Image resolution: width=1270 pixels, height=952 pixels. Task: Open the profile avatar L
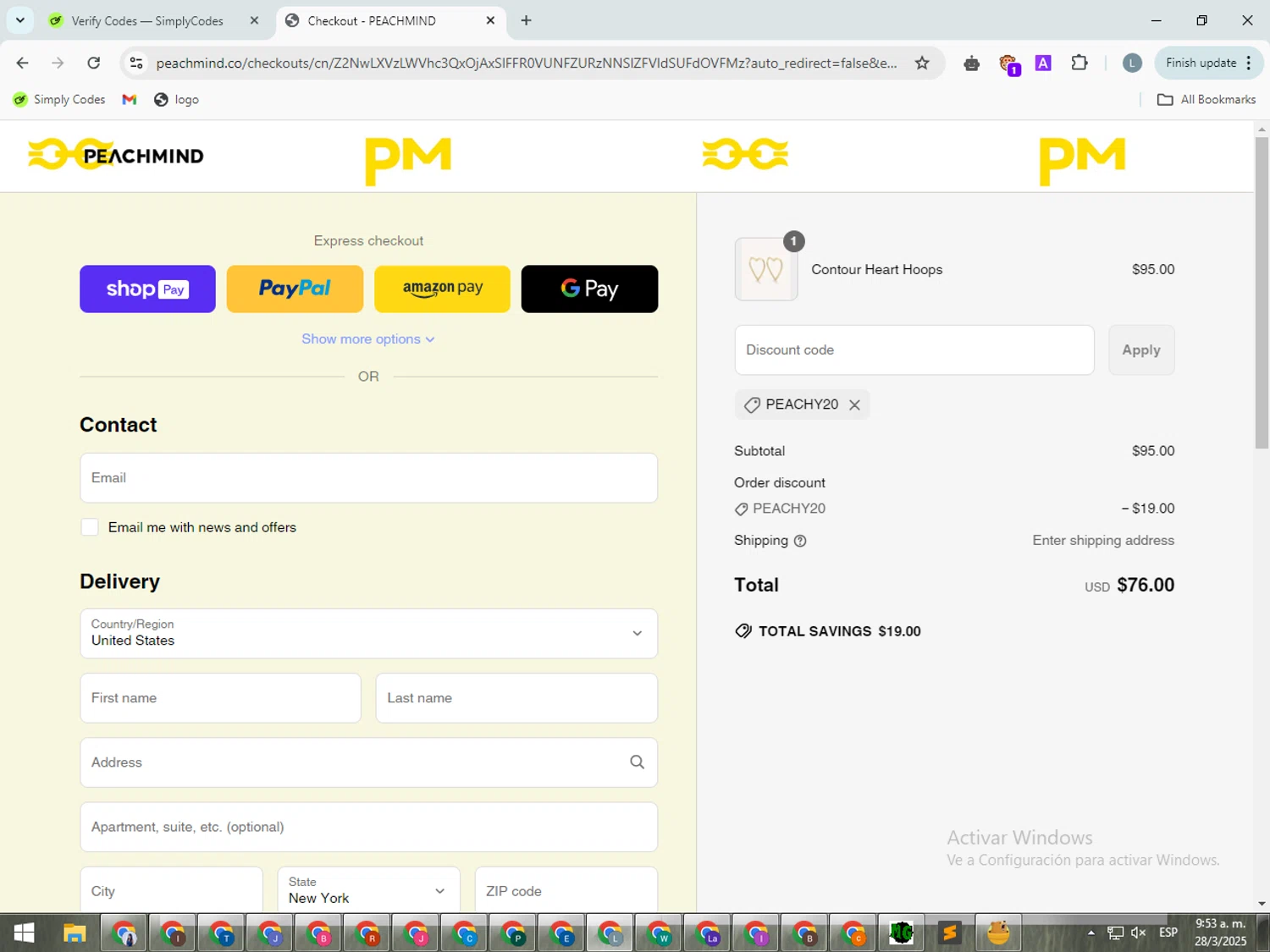1132,63
